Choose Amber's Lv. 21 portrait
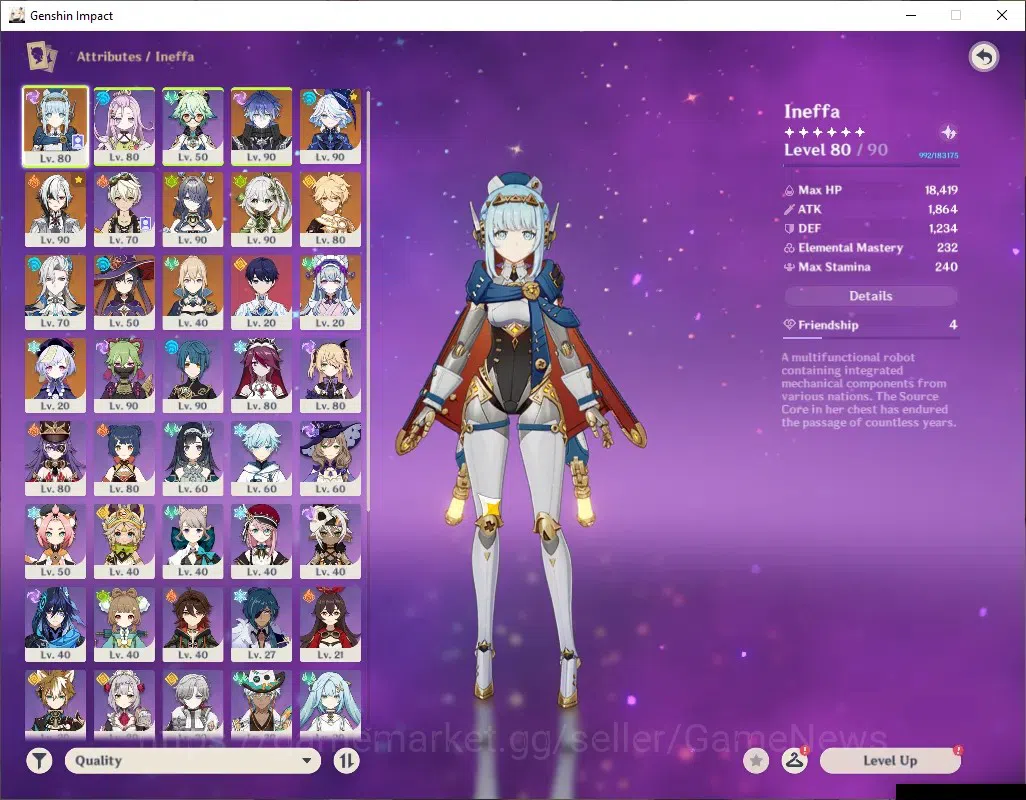Viewport: 1026px width, 800px height. (330, 625)
